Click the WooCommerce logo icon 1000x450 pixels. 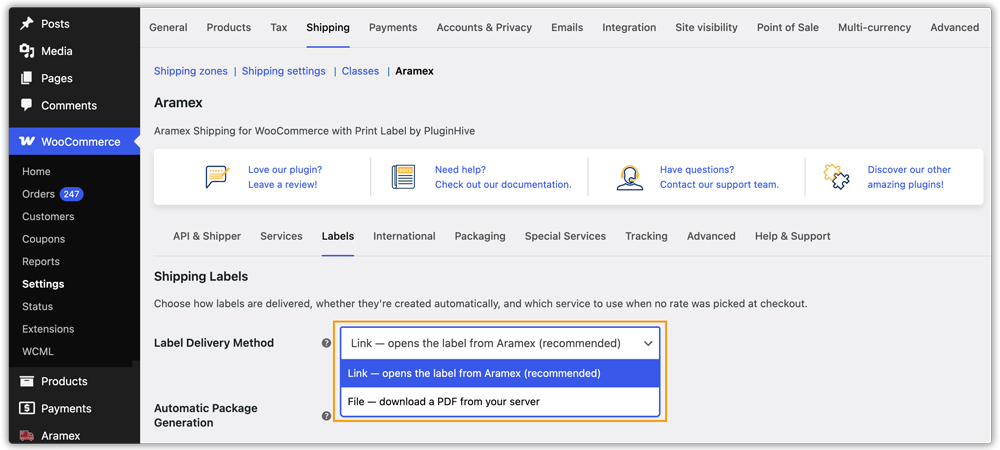(x=27, y=142)
